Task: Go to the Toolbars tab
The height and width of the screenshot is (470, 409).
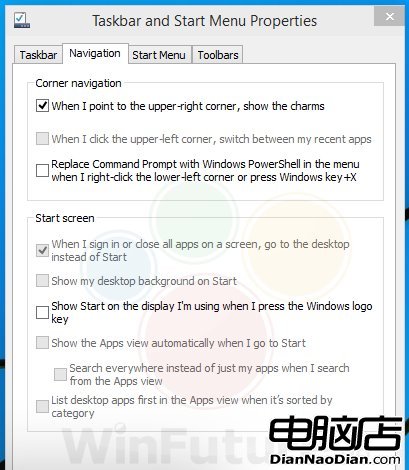Action: [218, 55]
